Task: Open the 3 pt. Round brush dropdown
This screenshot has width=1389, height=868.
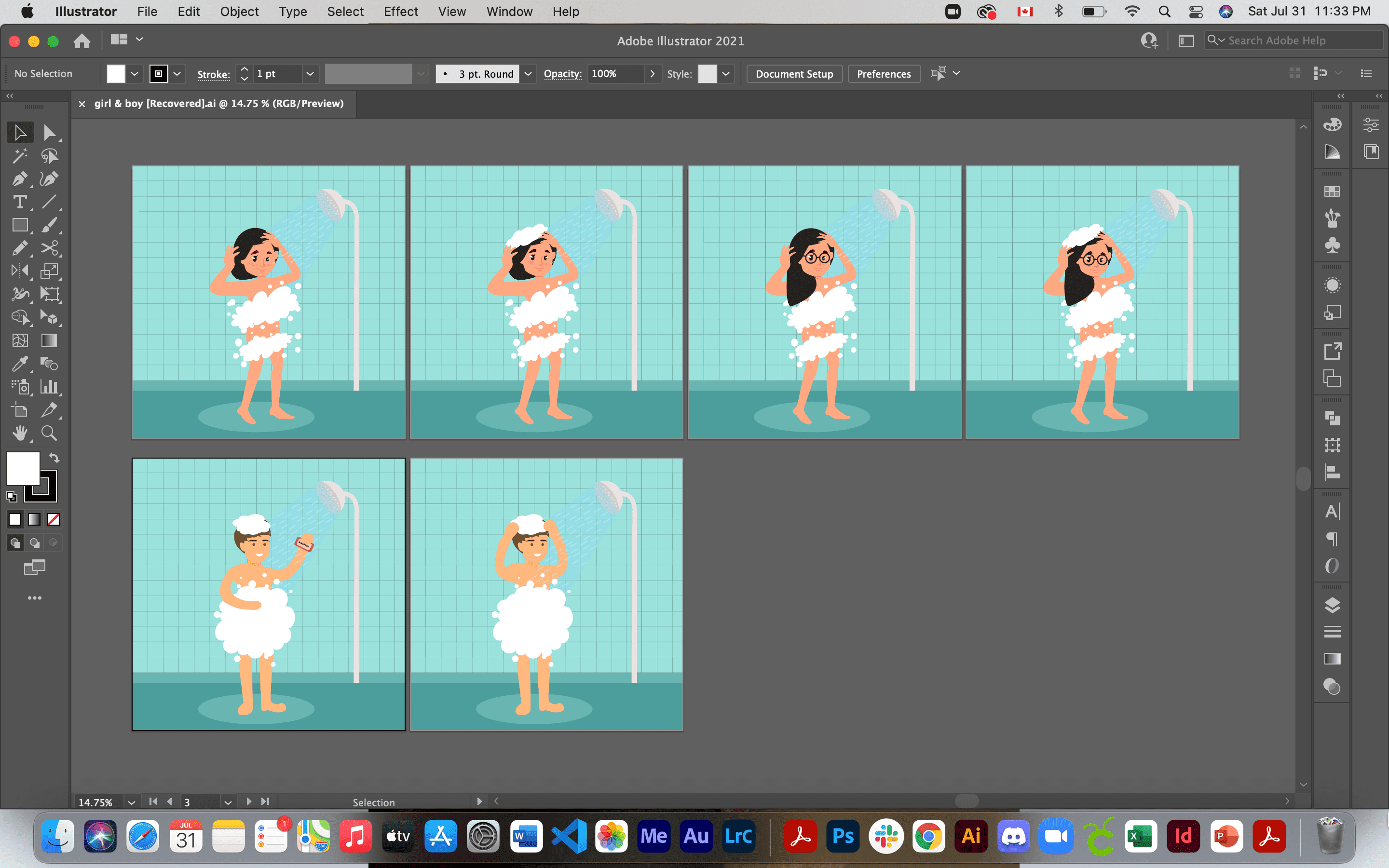Action: (528, 74)
